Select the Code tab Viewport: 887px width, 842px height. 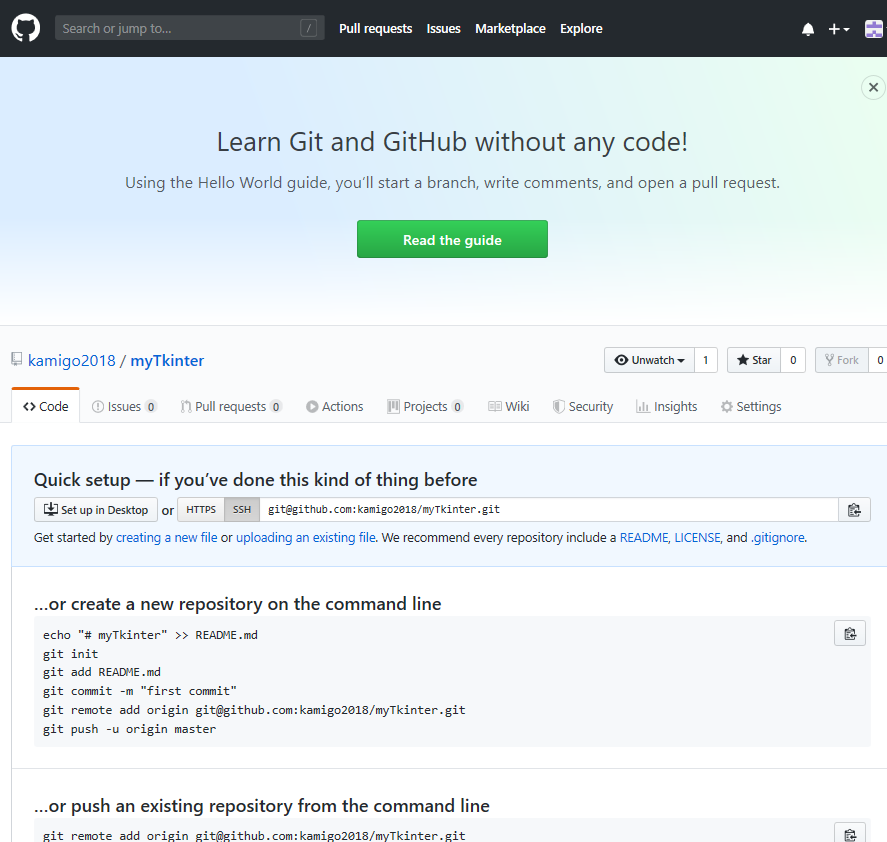46,406
